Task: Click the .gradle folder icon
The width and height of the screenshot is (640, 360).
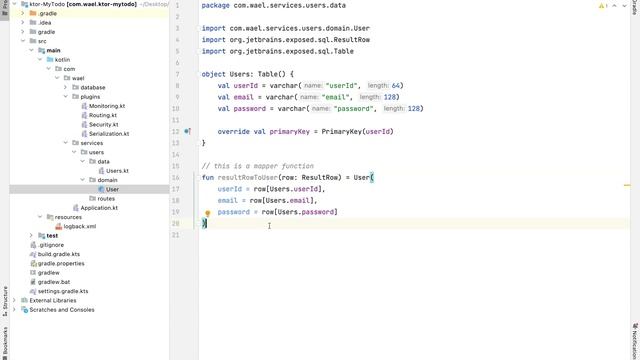Action: 33,13
